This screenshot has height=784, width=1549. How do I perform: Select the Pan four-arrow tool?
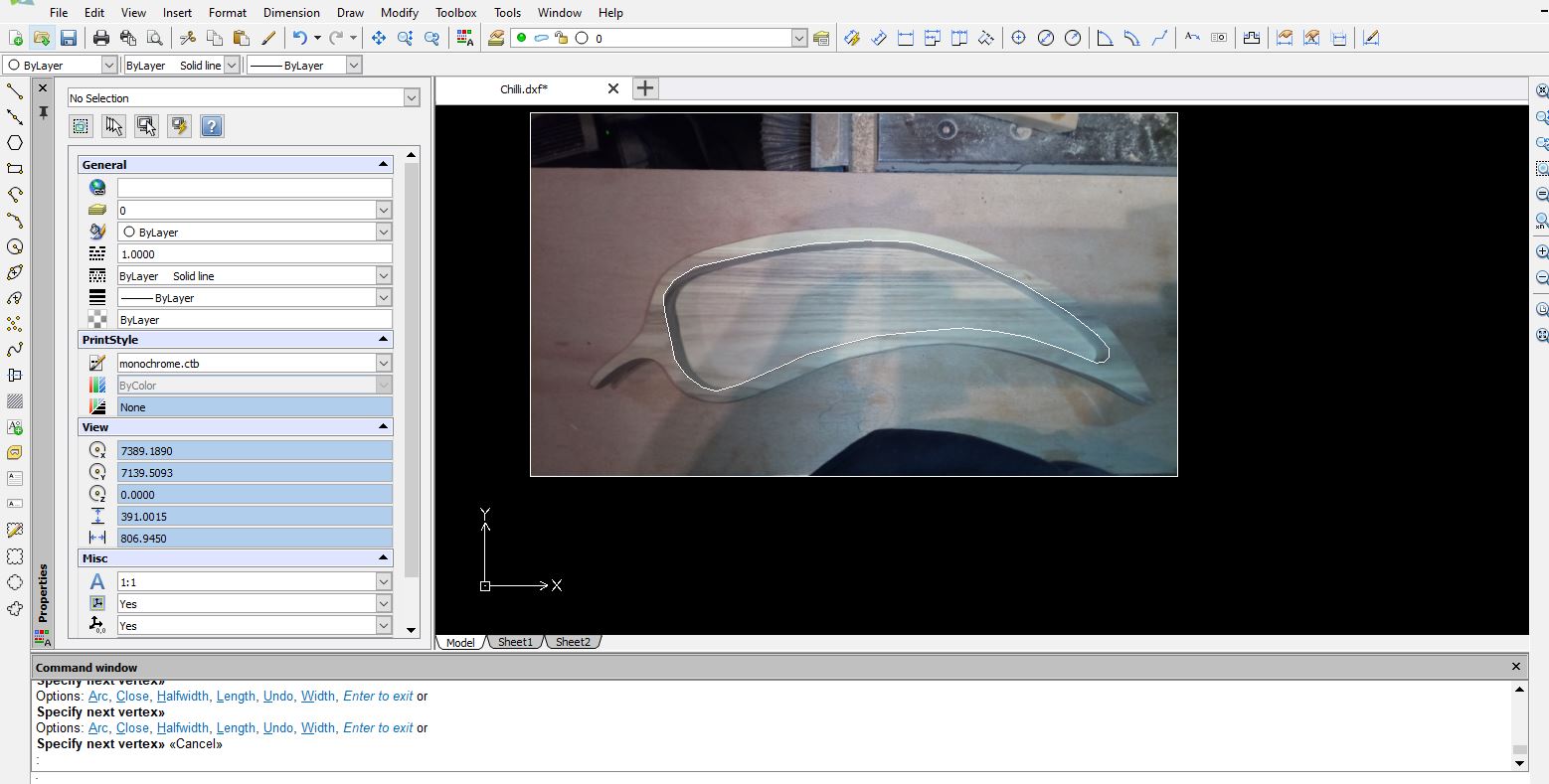tap(379, 38)
